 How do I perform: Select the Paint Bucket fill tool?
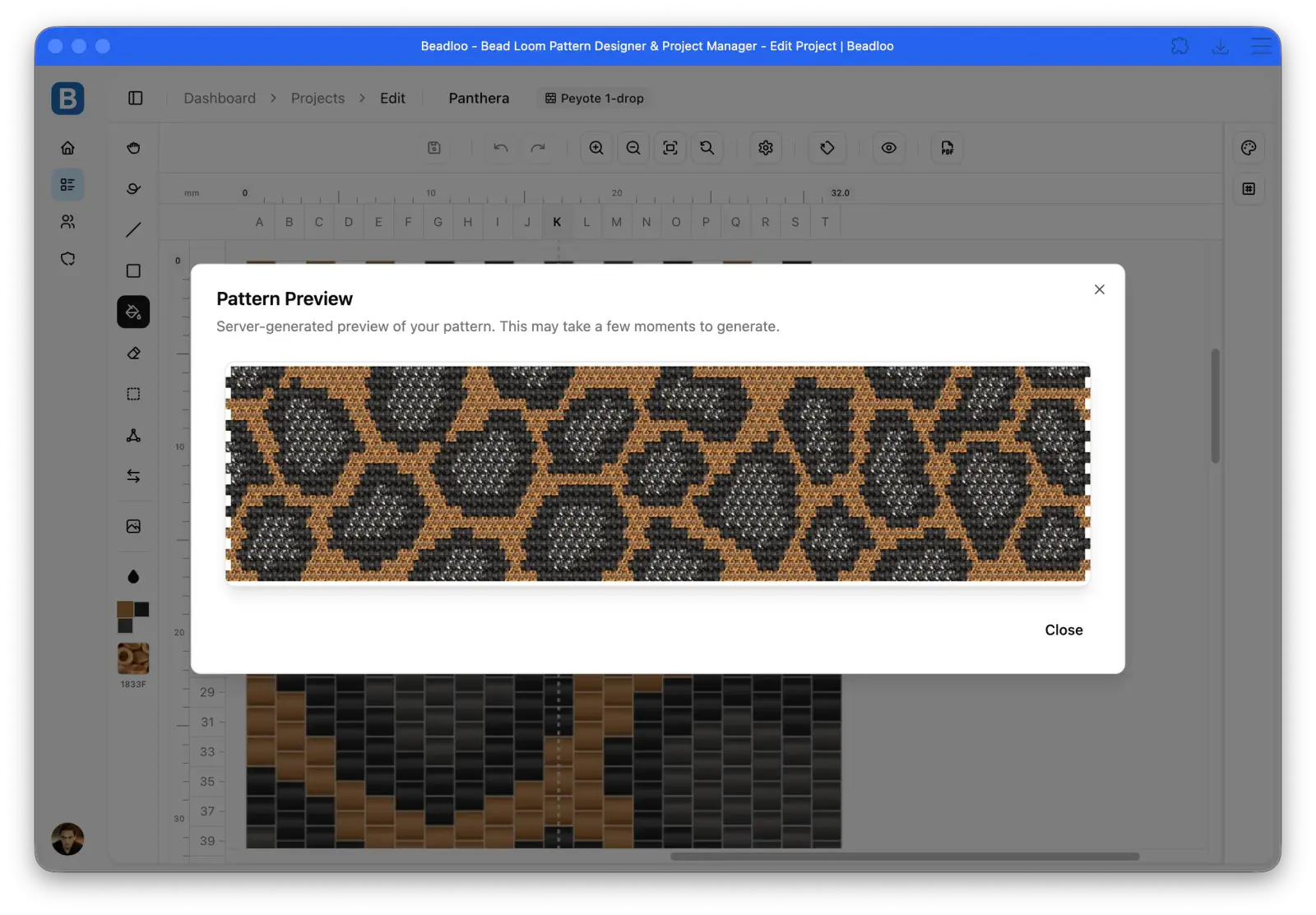(133, 312)
